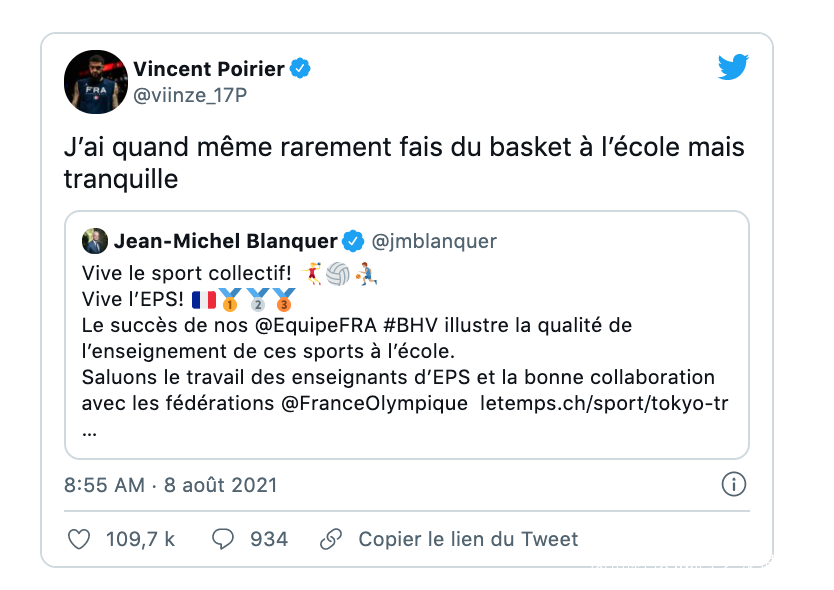Open Vincent Poirier's profile picture
This screenshot has height=590, width=834.
pos(96,82)
